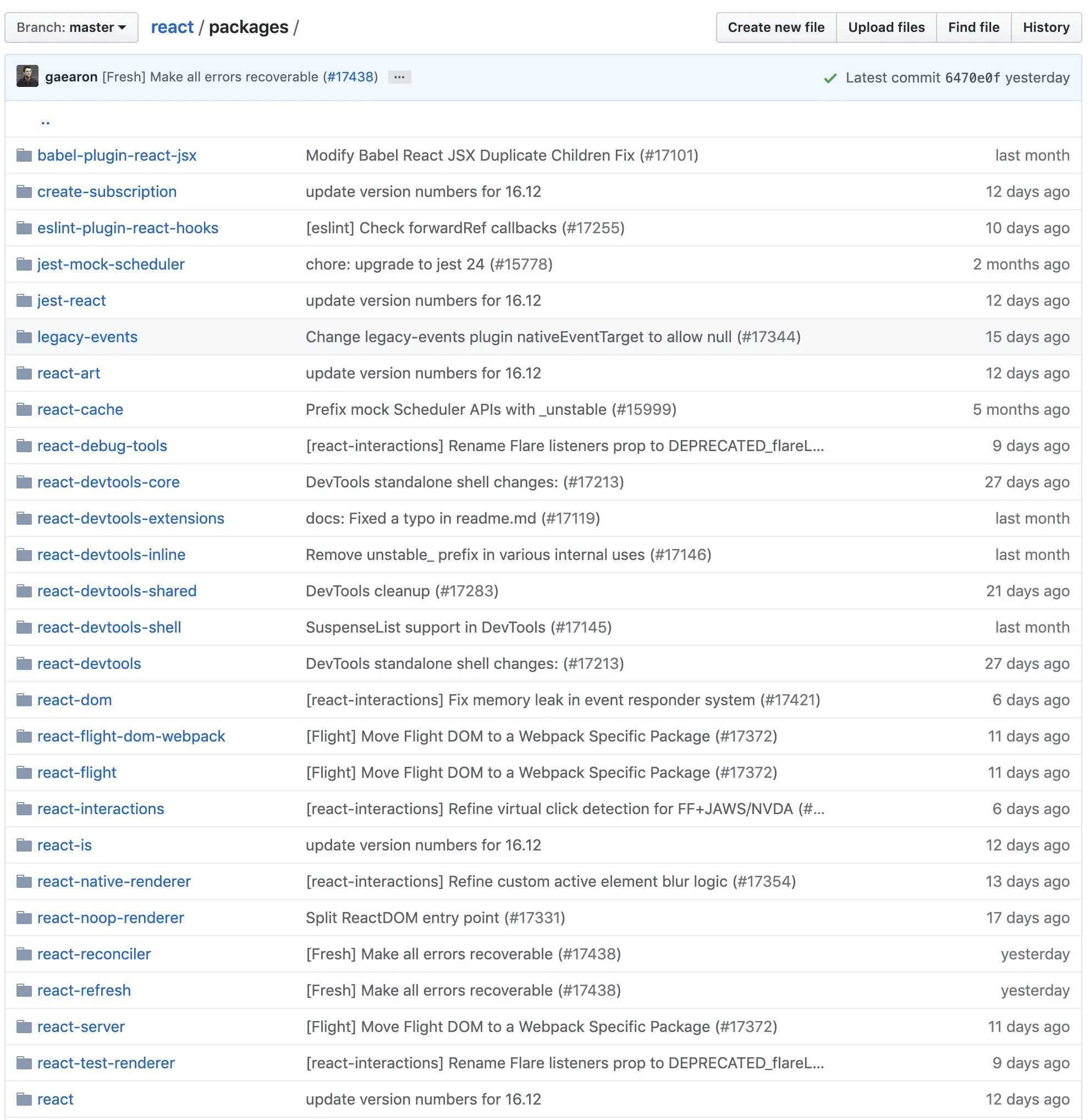Viewport: 1090px width, 1120px height.
Task: Click the Create new file button
Action: 776,28
